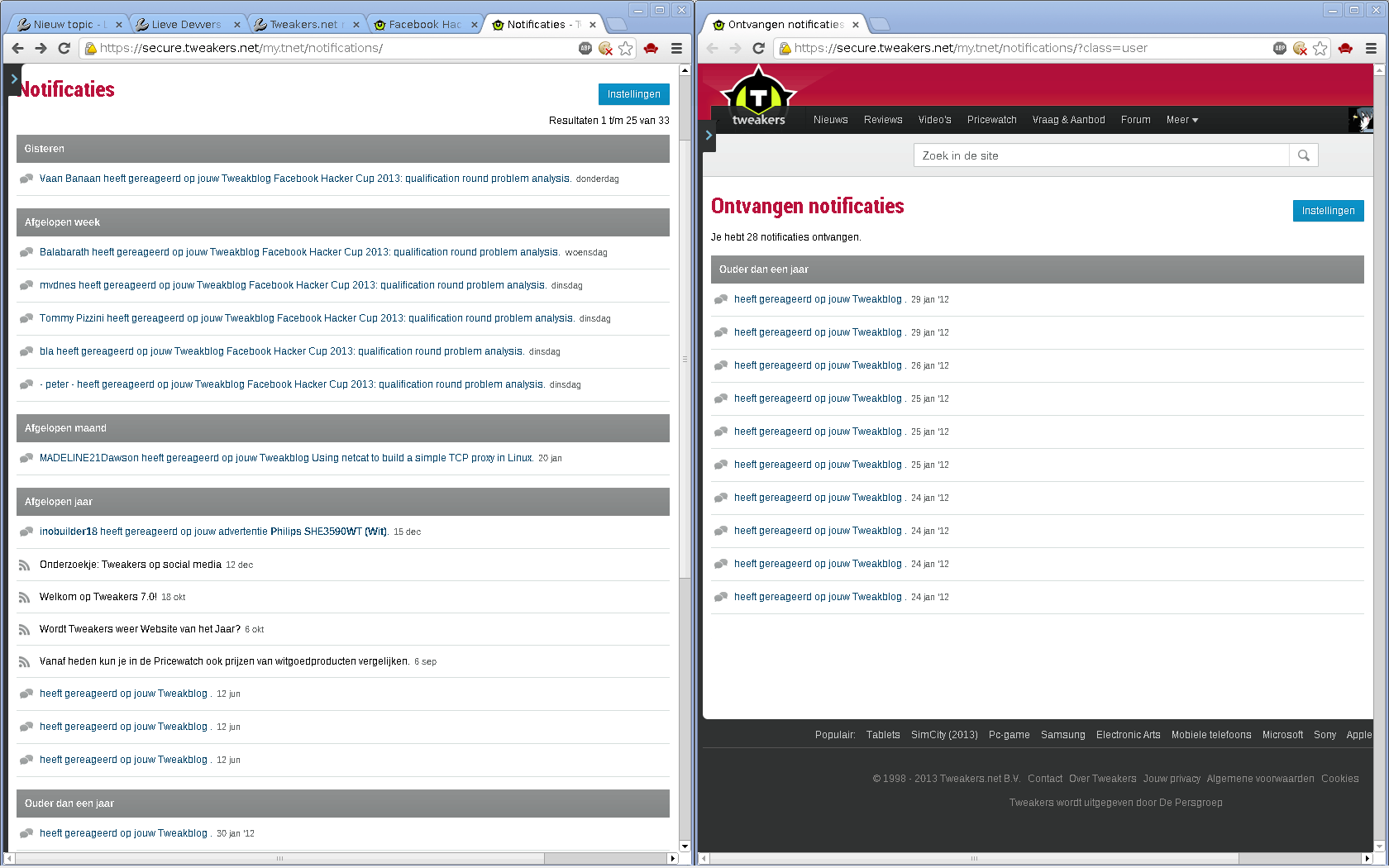Screen dimensions: 1389x868
Task: Click the Tweakers logo in right window
Action: [x=758, y=98]
